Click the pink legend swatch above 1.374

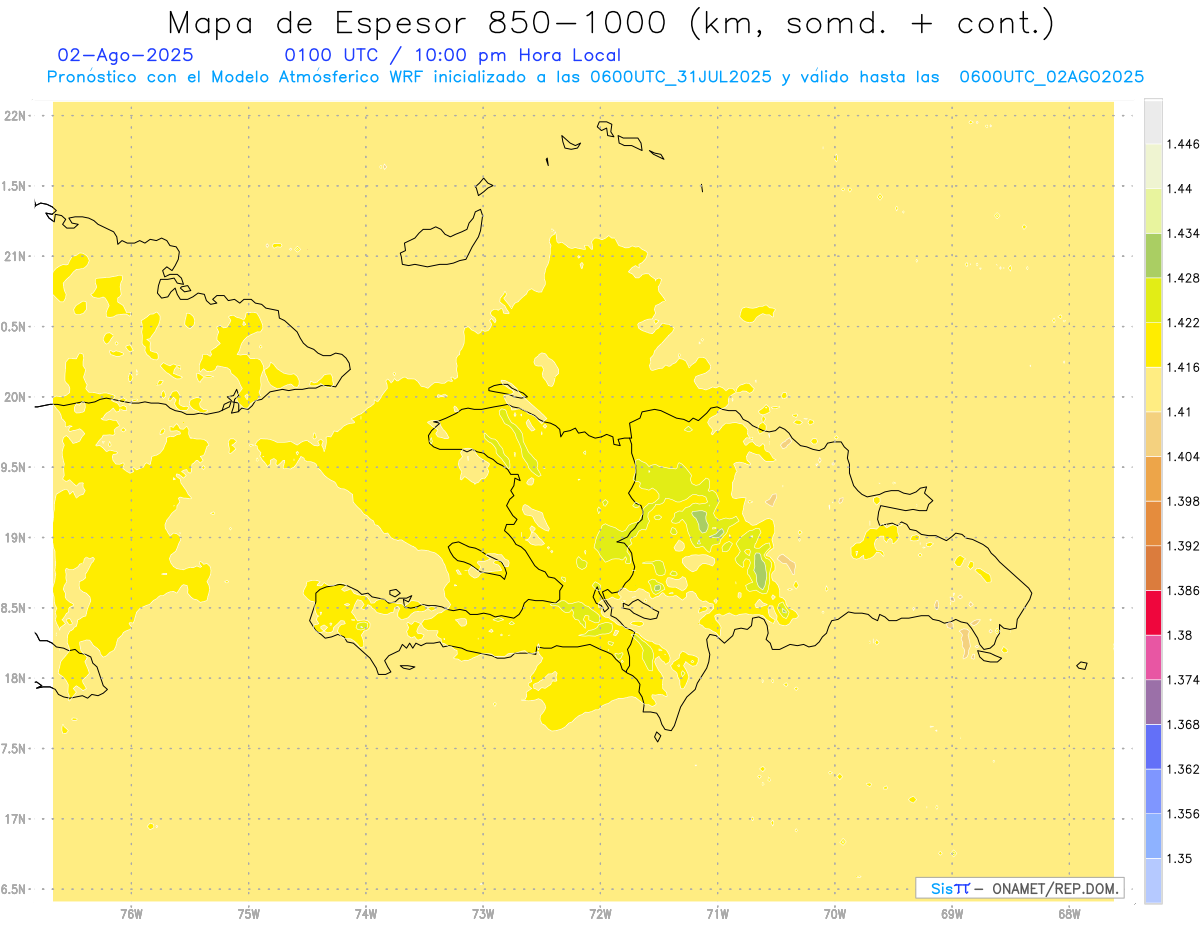pyautogui.click(x=1153, y=657)
